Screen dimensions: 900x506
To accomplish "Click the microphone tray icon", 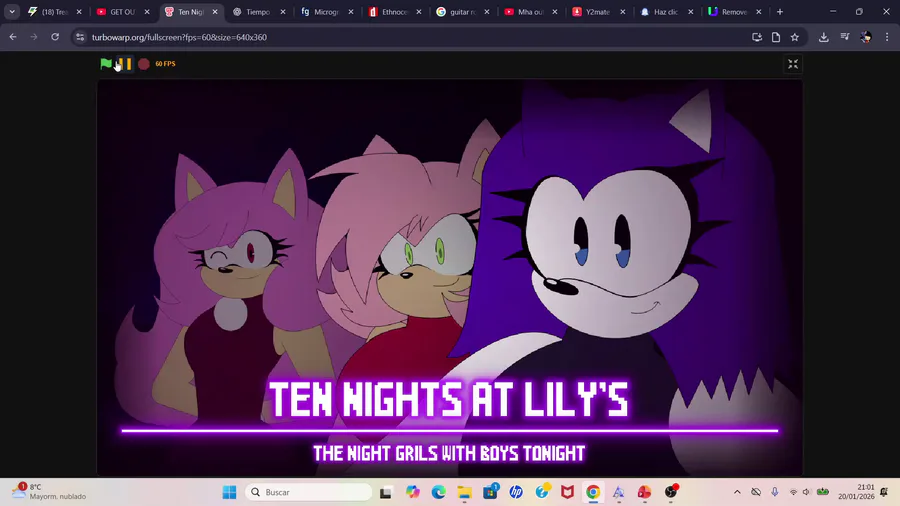I will (775, 492).
